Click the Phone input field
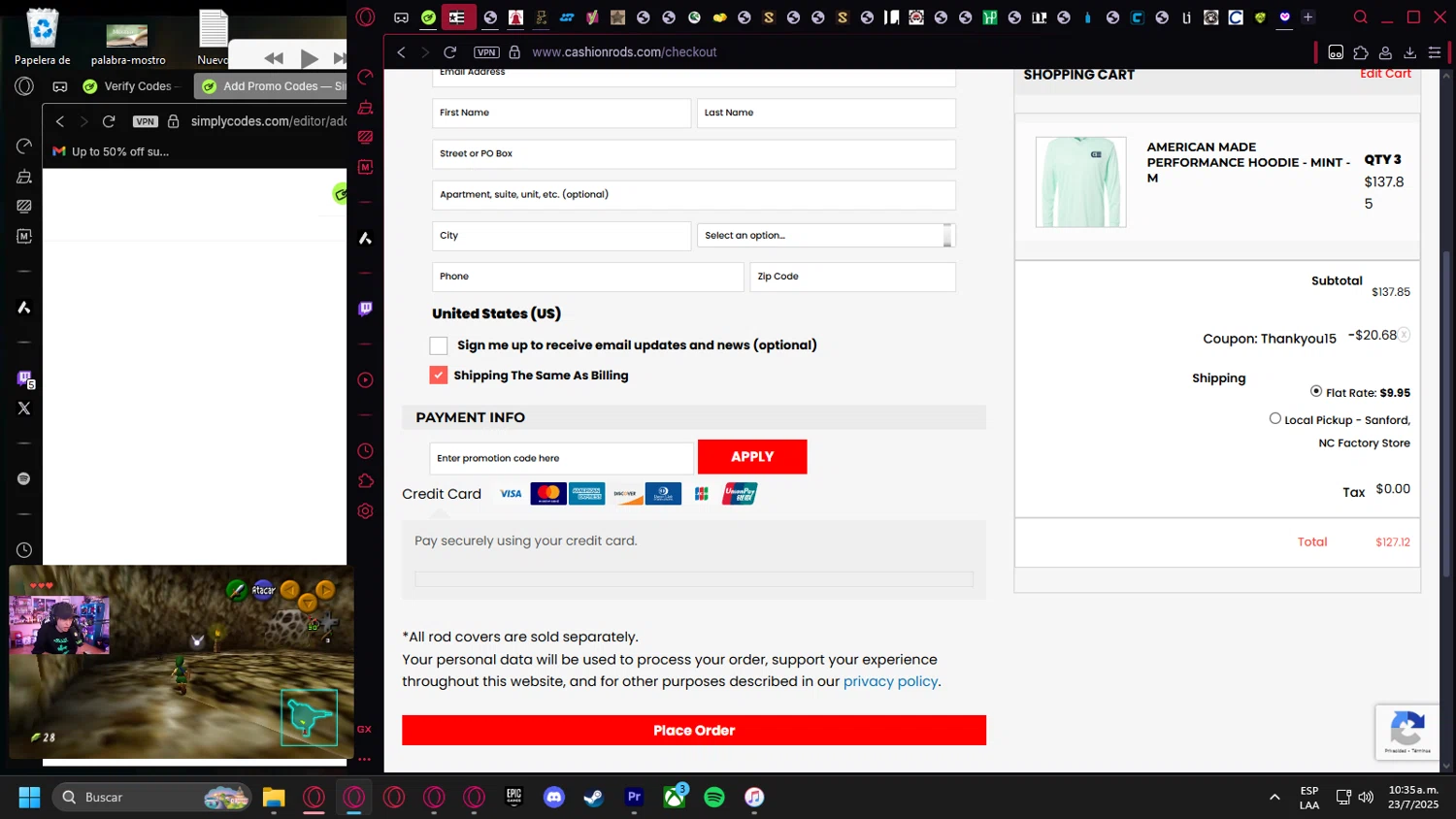Viewport: 1456px width, 819px height. [x=587, y=277]
